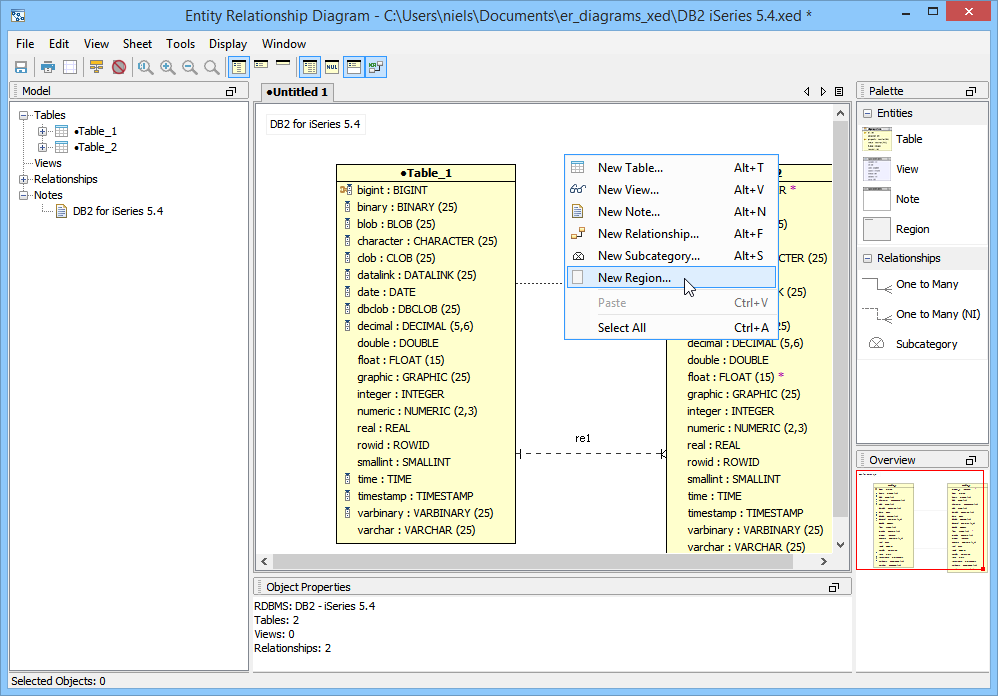The height and width of the screenshot is (696, 998).
Task: Open the sheet tab list dropdown
Action: click(x=840, y=92)
